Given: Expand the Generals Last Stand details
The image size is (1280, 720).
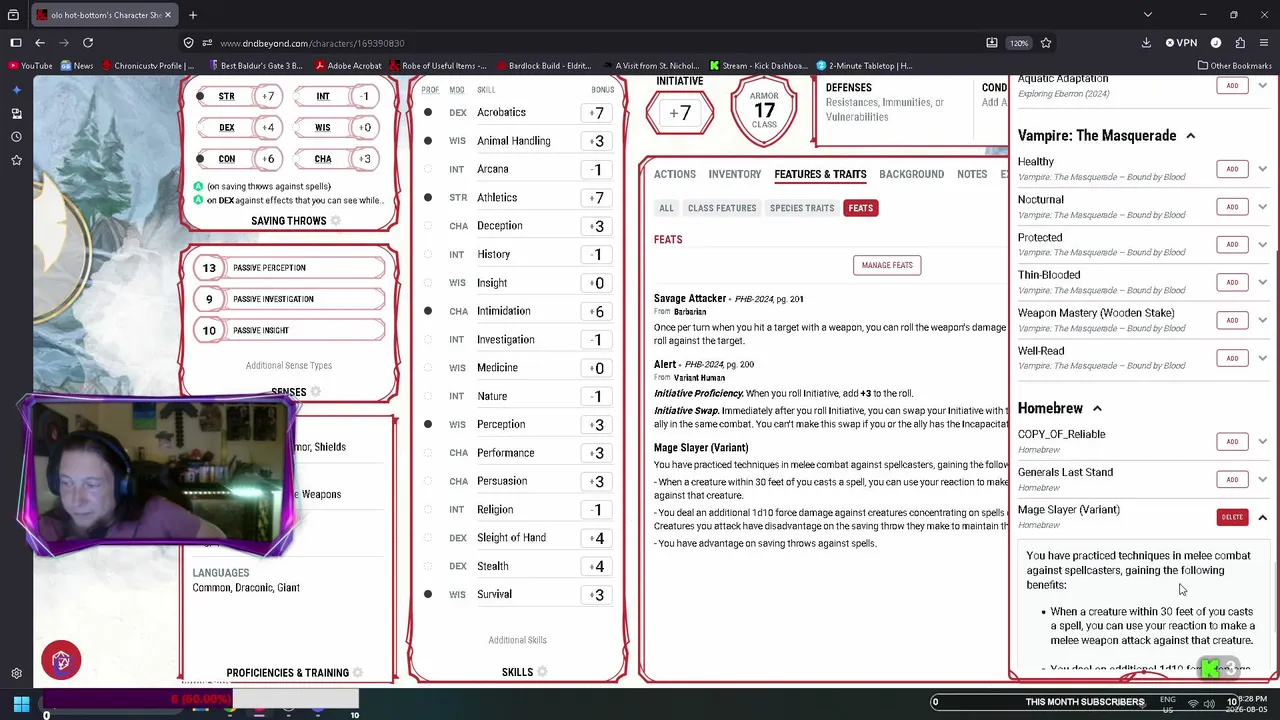Looking at the screenshot, I should 1263,479.
